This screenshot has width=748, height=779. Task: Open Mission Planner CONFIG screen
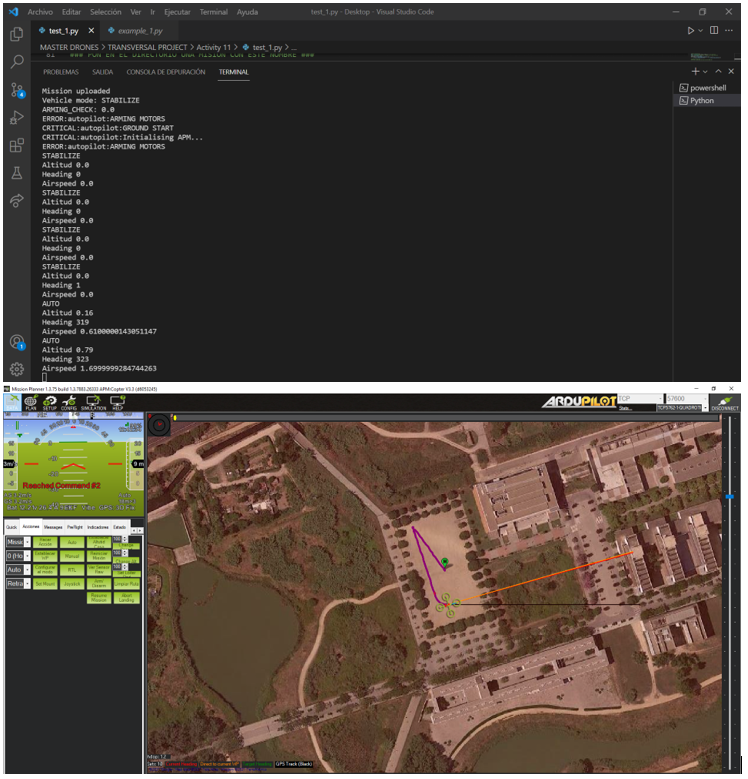click(x=69, y=403)
